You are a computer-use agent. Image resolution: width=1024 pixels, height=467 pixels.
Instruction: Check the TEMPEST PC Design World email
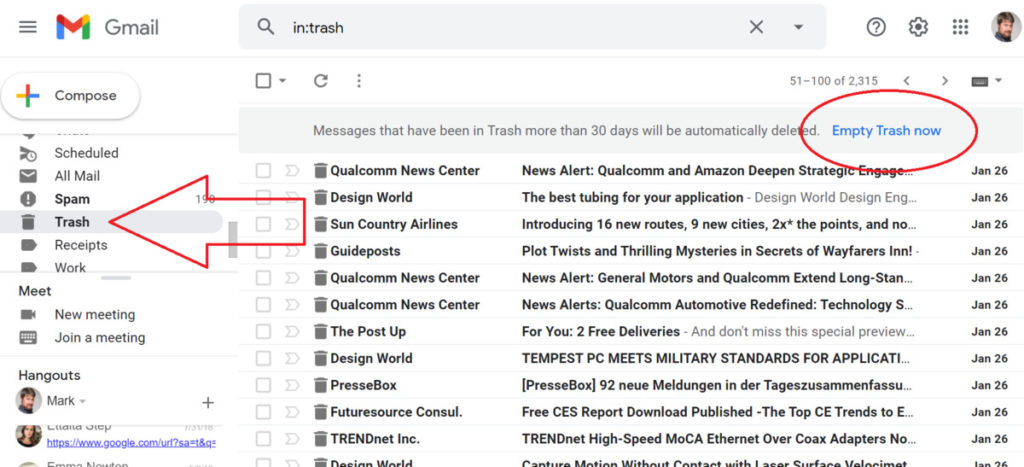[x=263, y=359]
